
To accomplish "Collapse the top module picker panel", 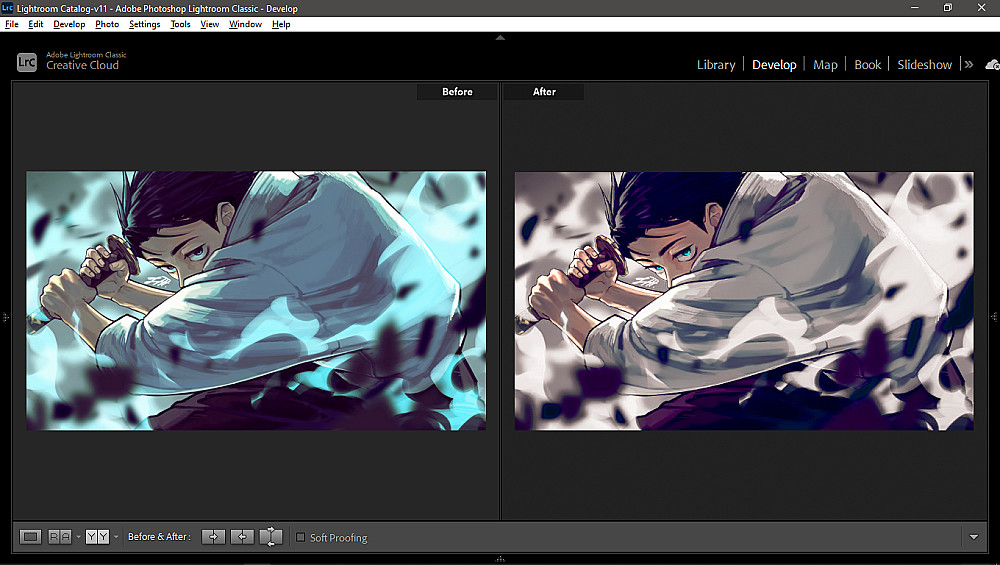I will tap(500, 38).
